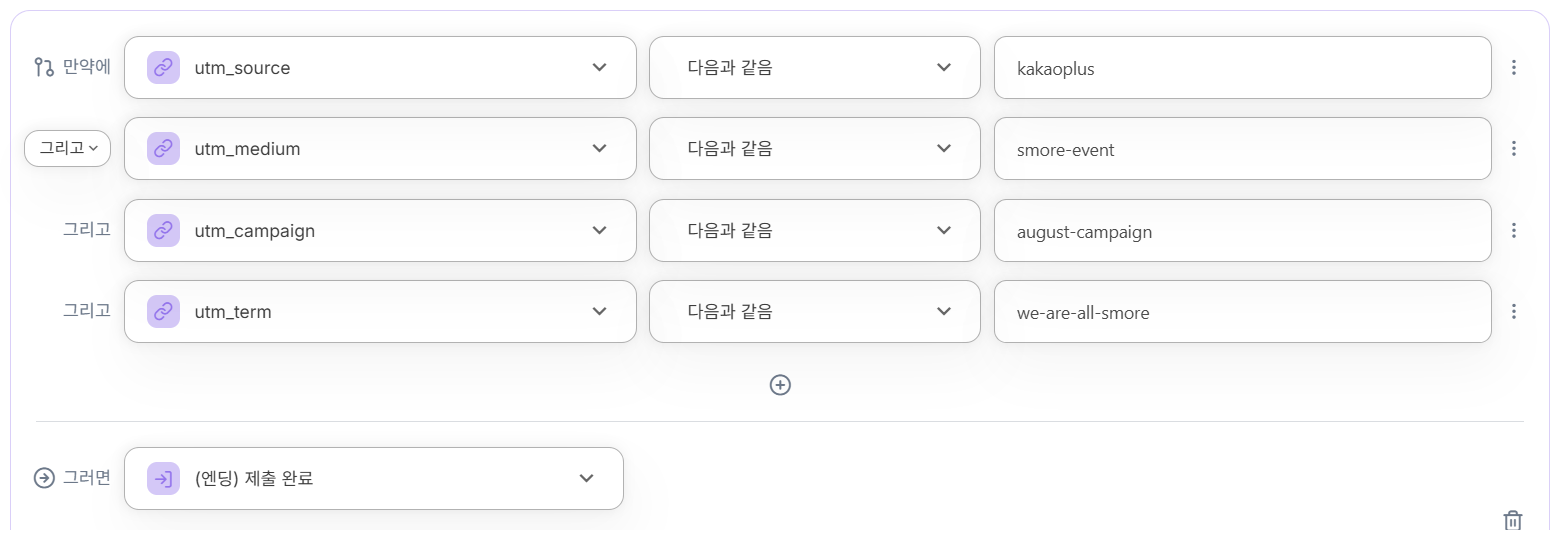
Task: Open the 다음과 같음 operator for utm_source
Action: pos(814,68)
